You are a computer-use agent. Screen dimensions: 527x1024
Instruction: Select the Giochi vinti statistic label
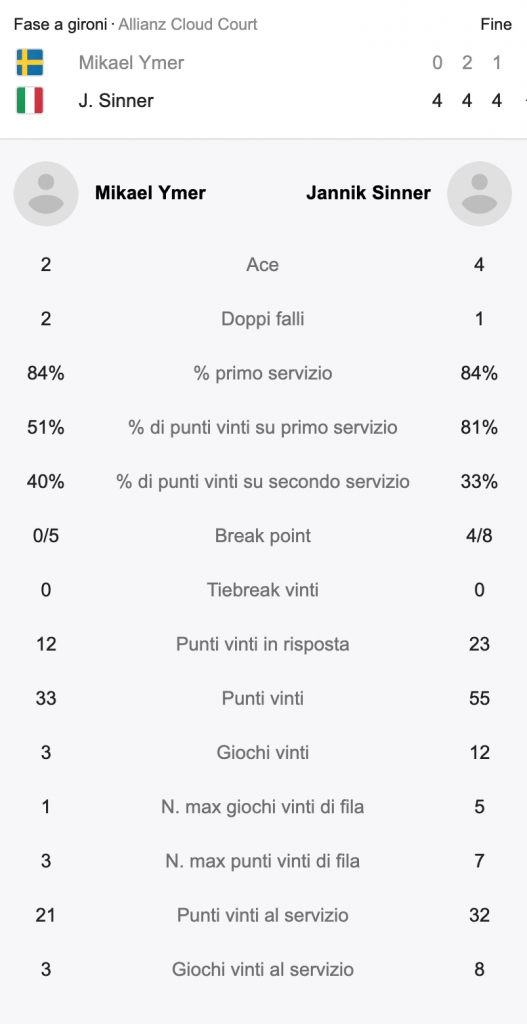(x=263, y=752)
